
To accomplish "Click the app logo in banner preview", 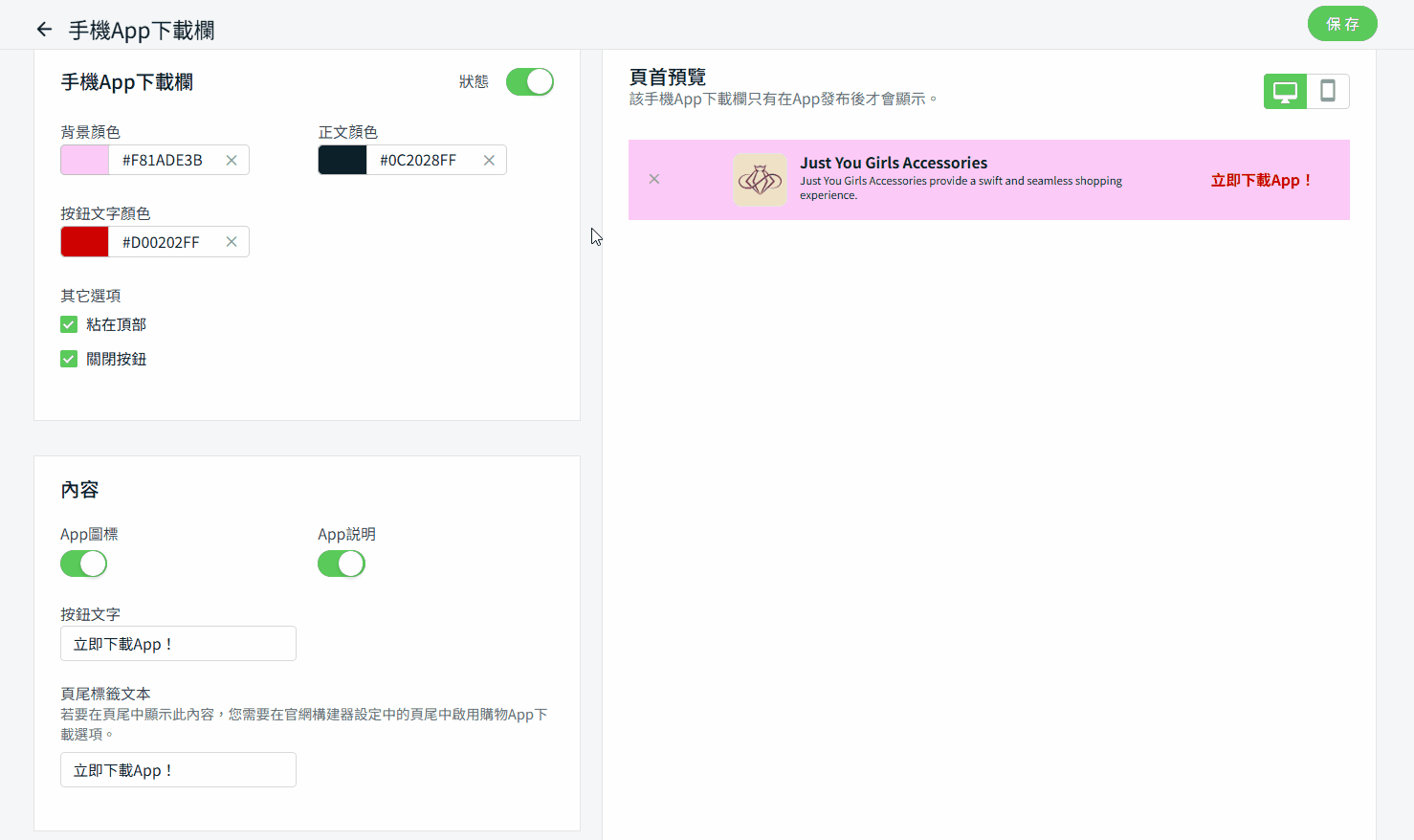I will [760, 180].
